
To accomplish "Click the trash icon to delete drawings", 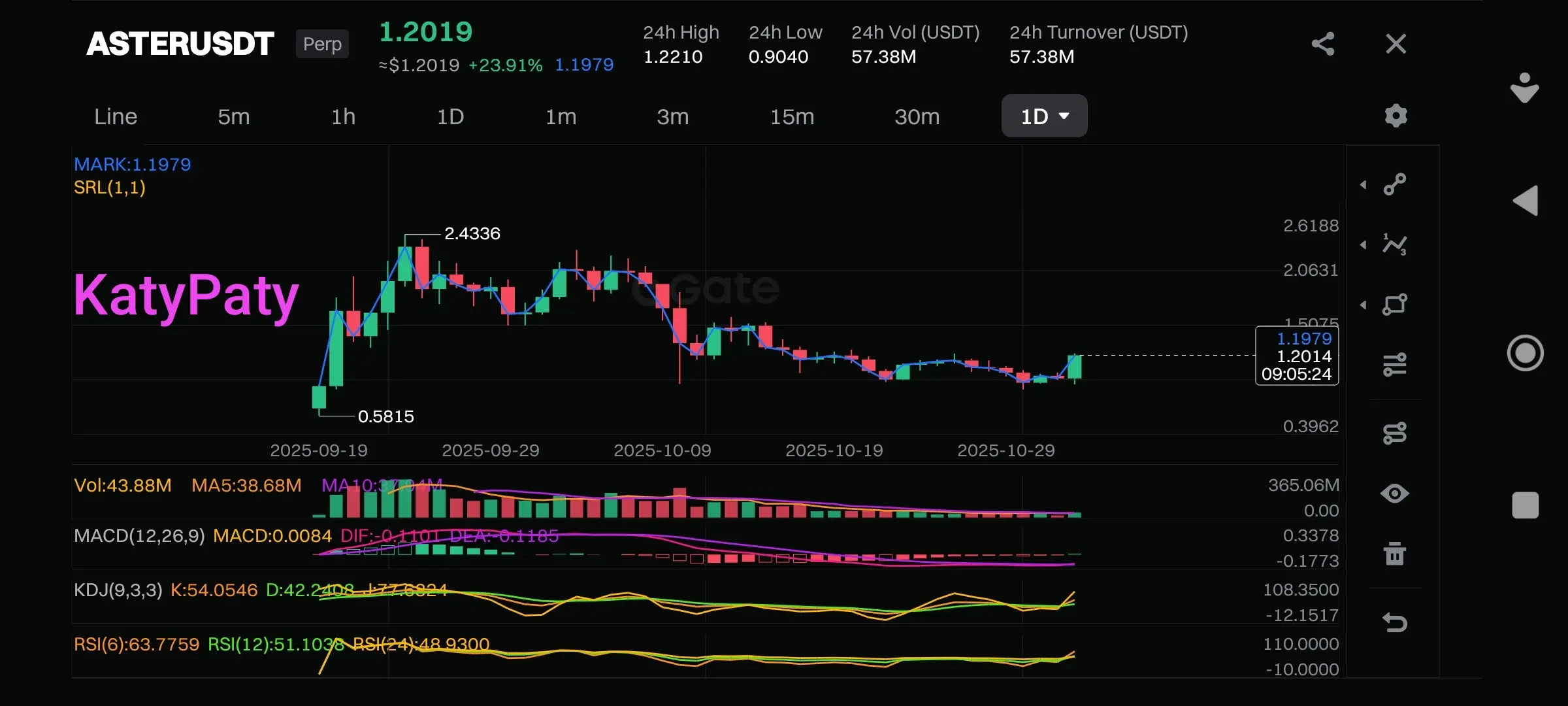I will tap(1395, 554).
